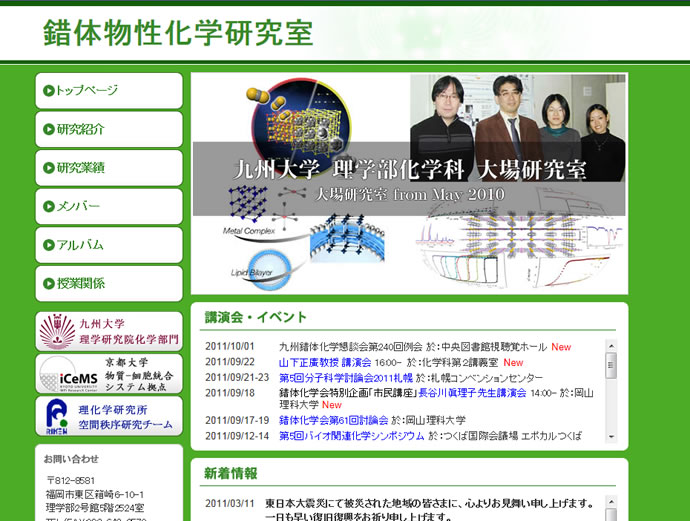The width and height of the screenshot is (690, 521).
Task: Click the 福岡市東区箱崎6-10-1 address line
Action: (95, 494)
